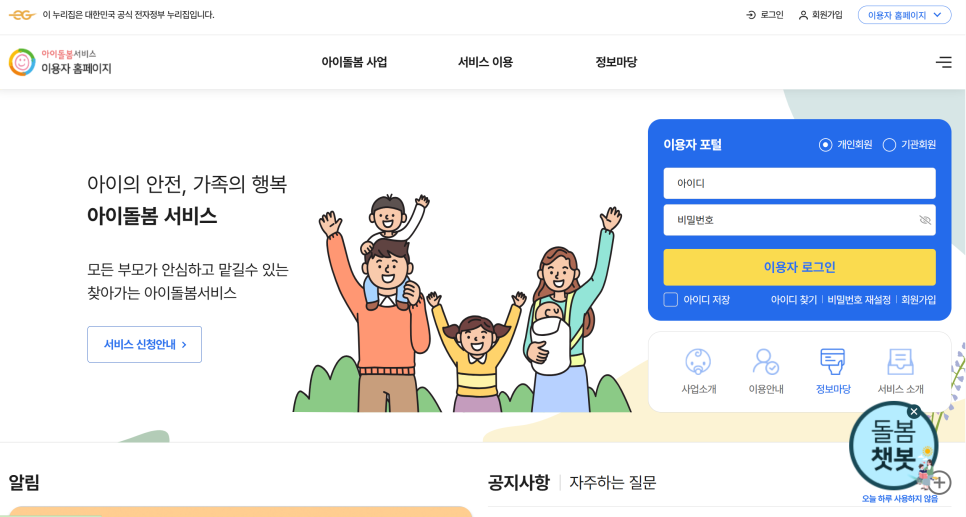The image size is (966, 517).
Task: Click the 아이돌봄서비스 smiley logo
Action: 22,62
